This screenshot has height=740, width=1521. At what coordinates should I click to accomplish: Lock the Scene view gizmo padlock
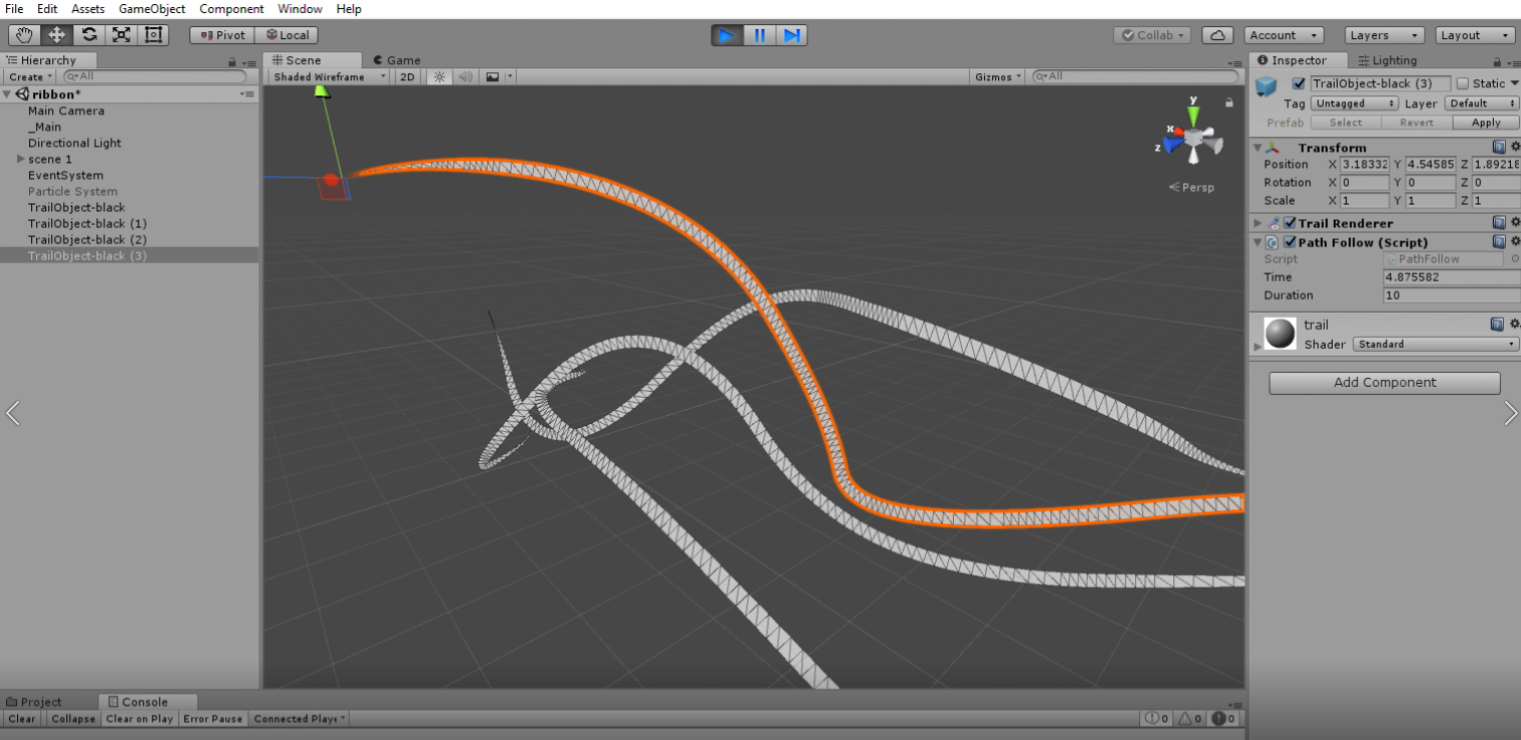point(1229,102)
